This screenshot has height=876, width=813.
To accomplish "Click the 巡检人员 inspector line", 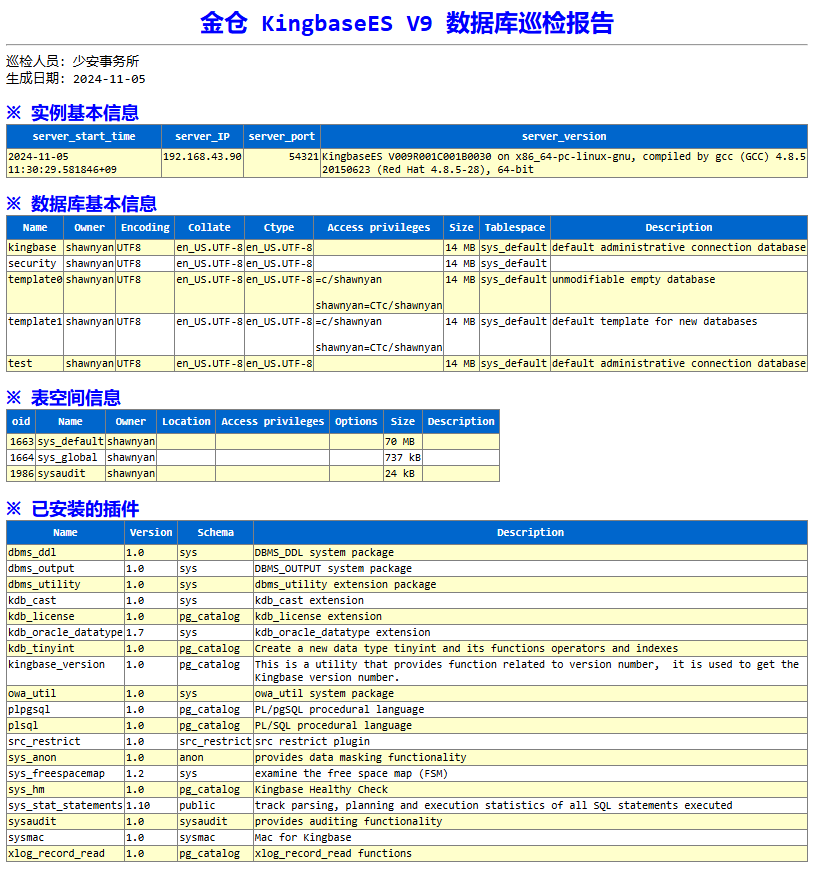I will 73,61.
